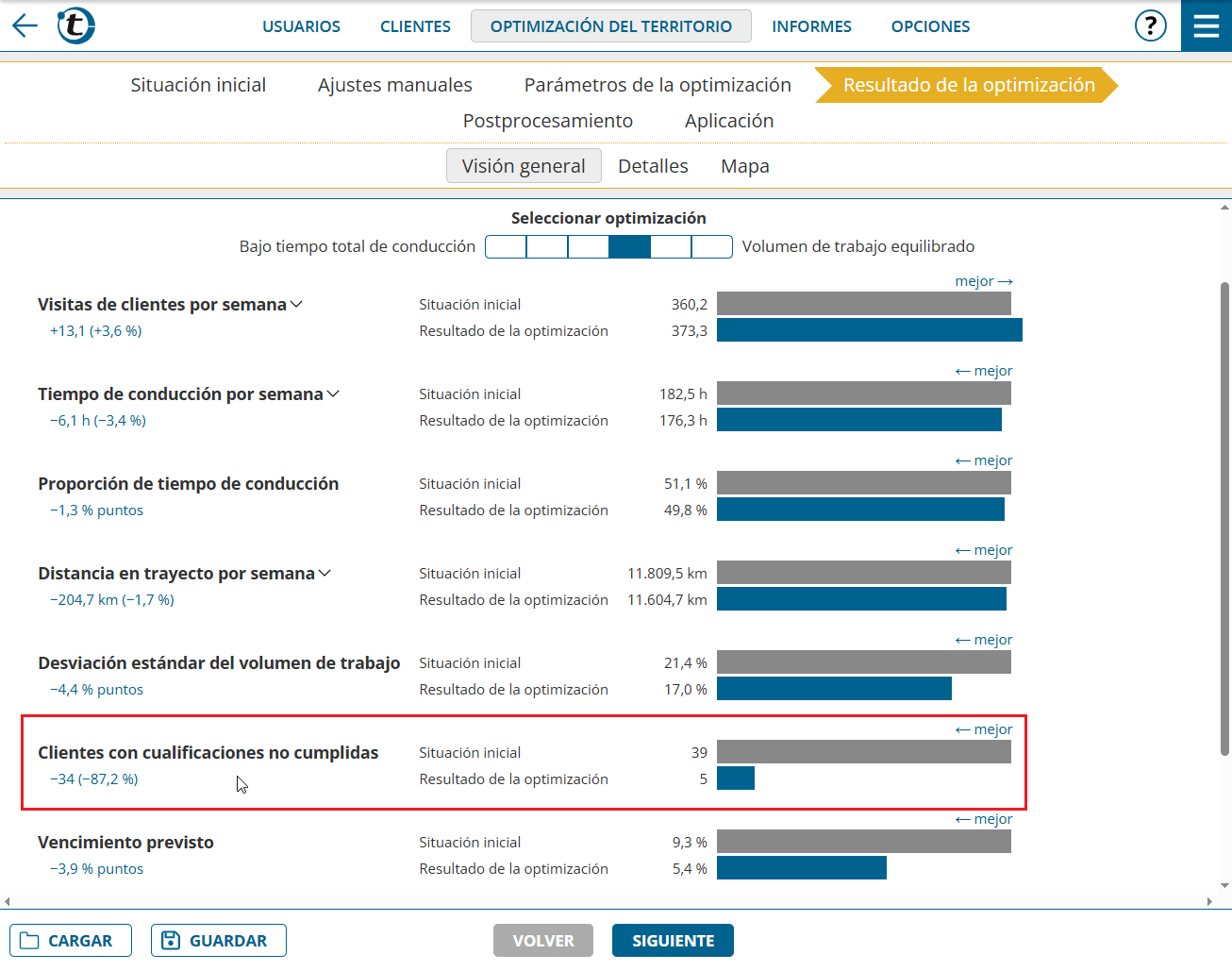
Task: Click the folder icon on CARGAR
Action: (x=30, y=941)
